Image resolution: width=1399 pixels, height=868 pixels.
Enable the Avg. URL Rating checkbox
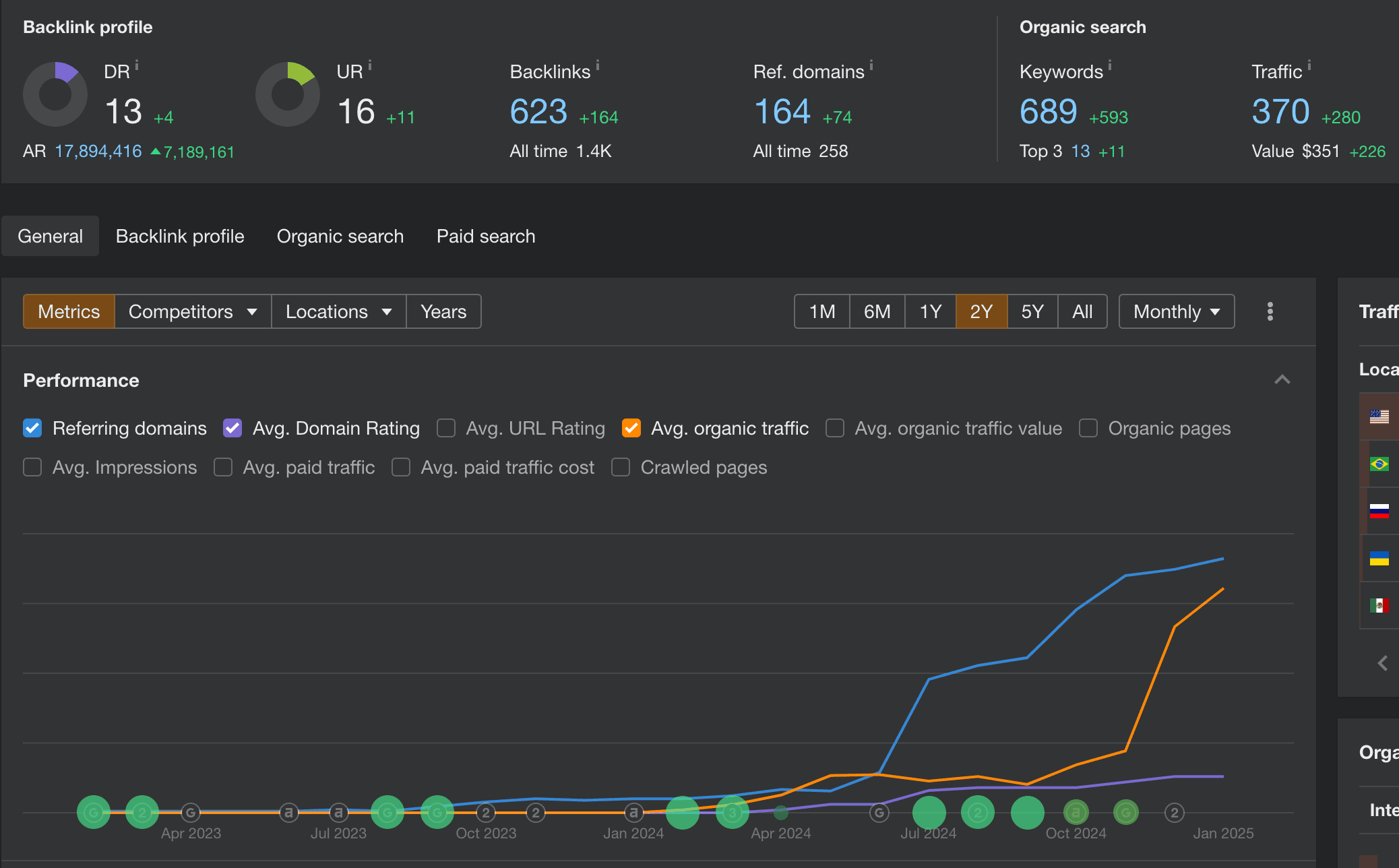[446, 429]
